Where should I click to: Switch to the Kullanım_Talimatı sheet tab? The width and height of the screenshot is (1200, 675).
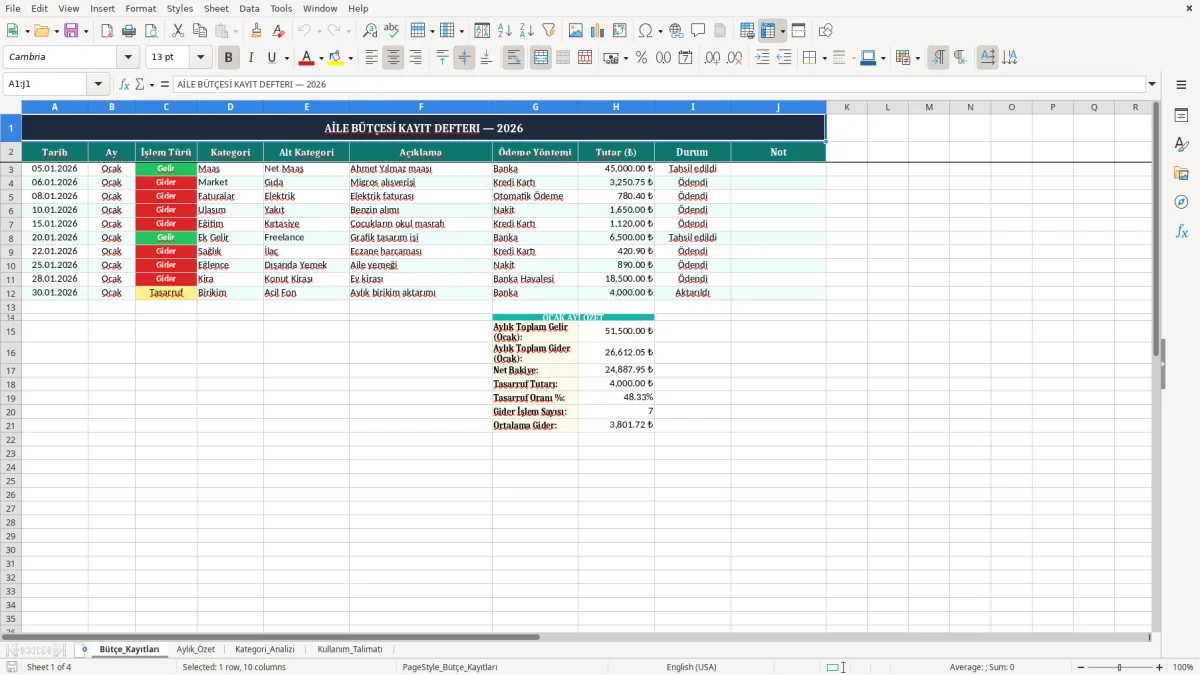pyautogui.click(x=350, y=649)
